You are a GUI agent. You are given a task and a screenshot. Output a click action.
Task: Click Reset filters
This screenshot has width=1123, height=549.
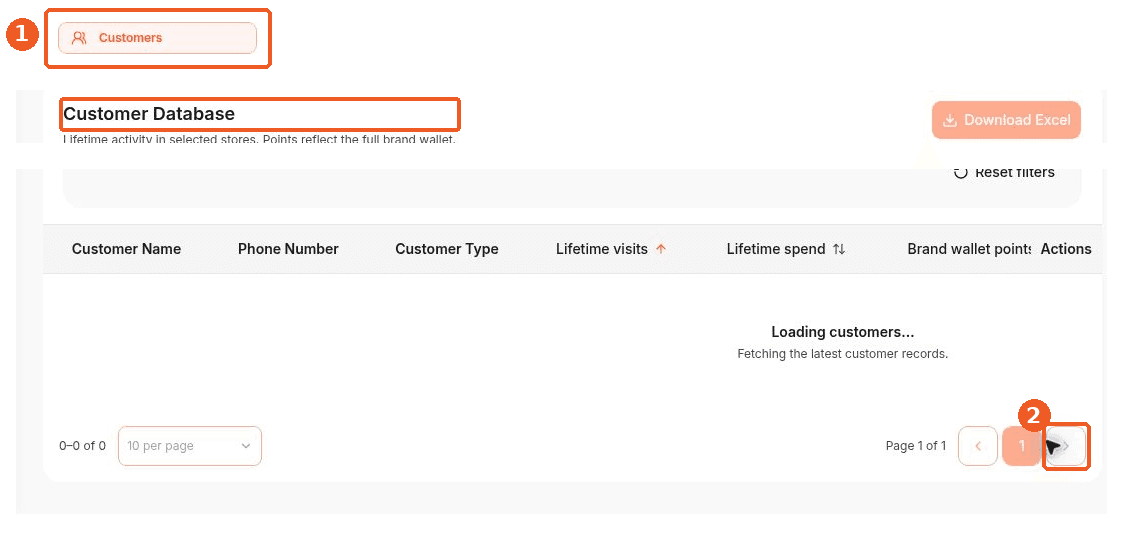pos(1004,173)
